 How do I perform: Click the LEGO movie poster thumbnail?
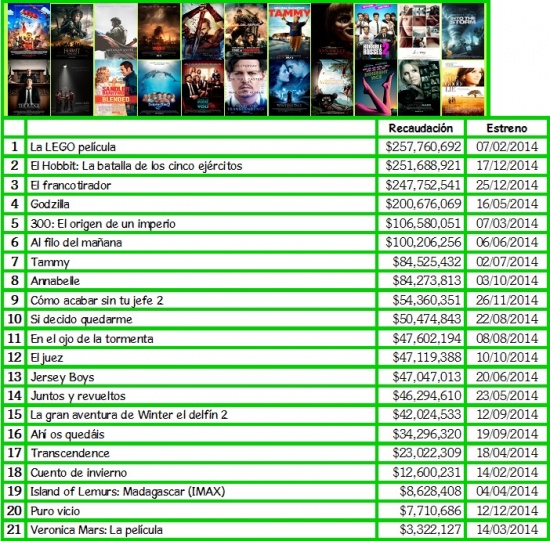pyautogui.click(x=29, y=31)
